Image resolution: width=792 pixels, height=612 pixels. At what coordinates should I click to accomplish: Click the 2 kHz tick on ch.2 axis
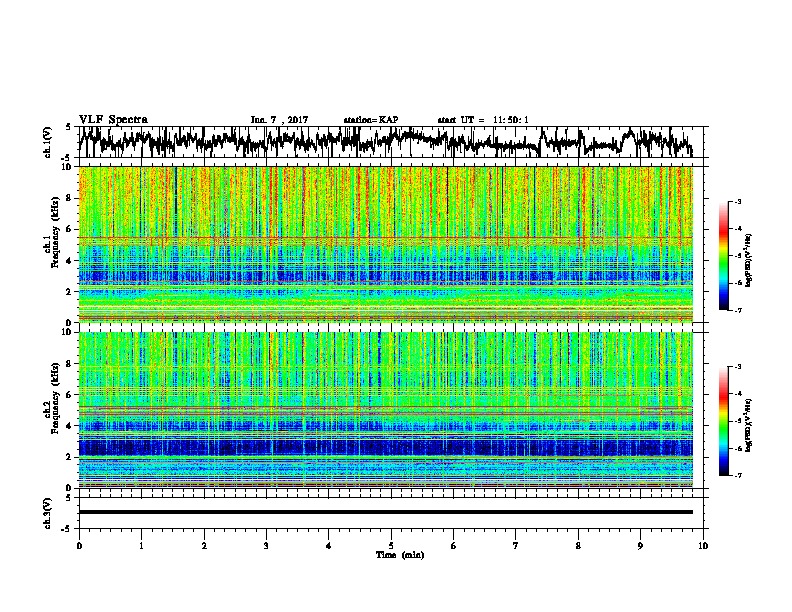point(69,457)
